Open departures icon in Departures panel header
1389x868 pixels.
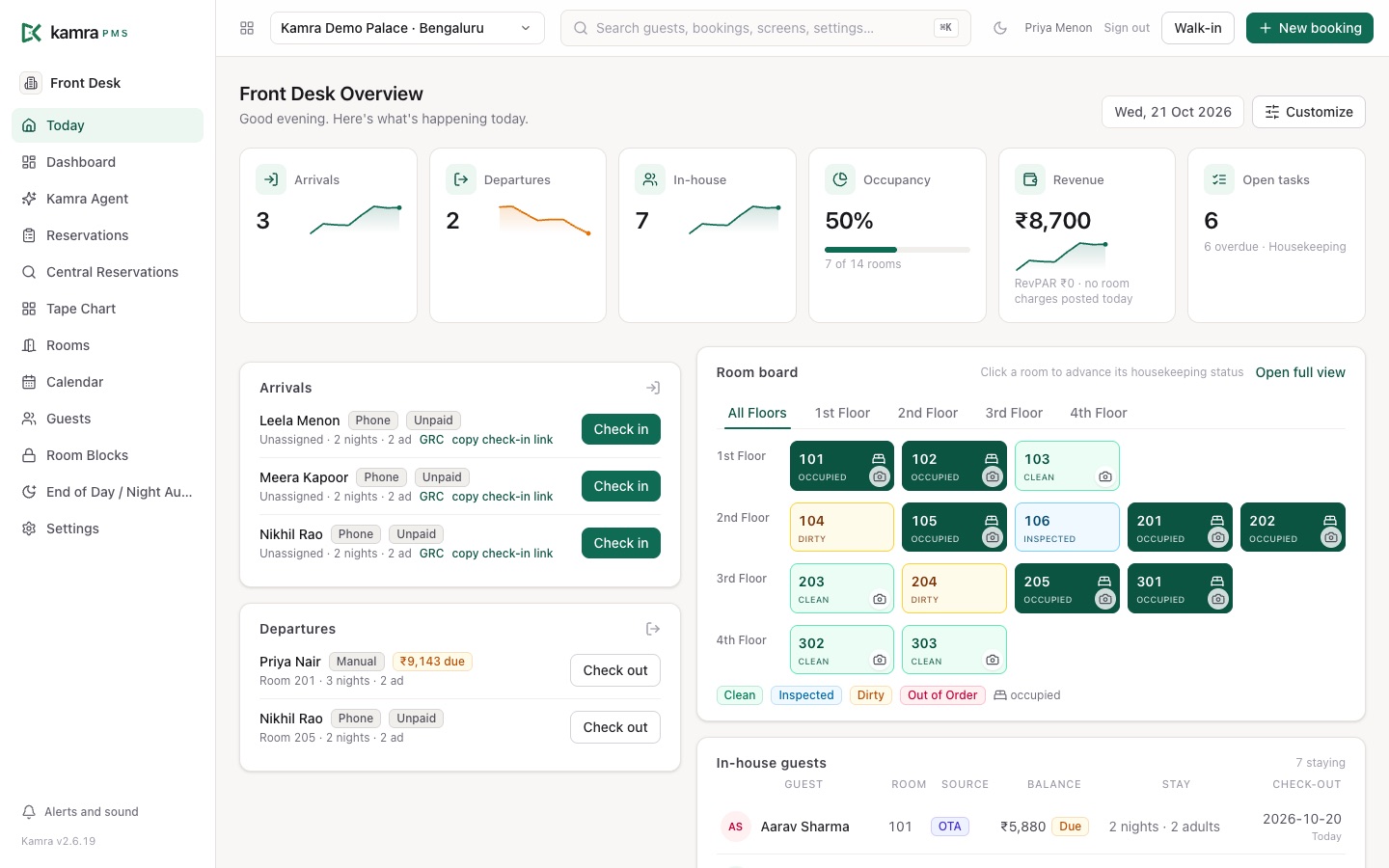pos(653,629)
